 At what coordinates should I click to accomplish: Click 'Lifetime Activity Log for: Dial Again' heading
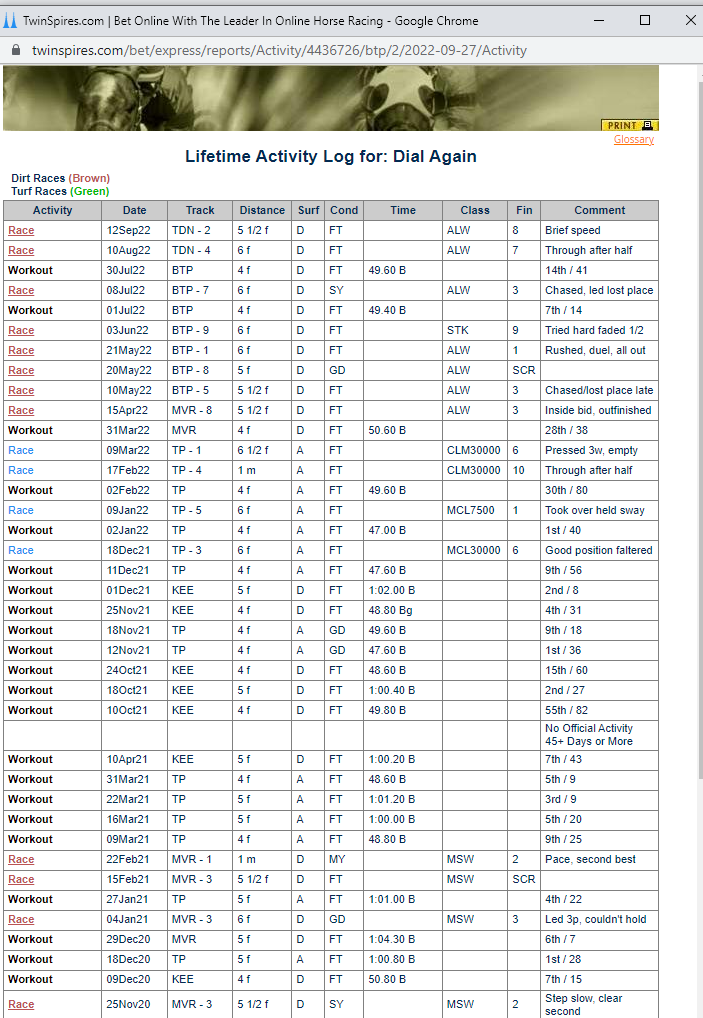[x=331, y=156]
